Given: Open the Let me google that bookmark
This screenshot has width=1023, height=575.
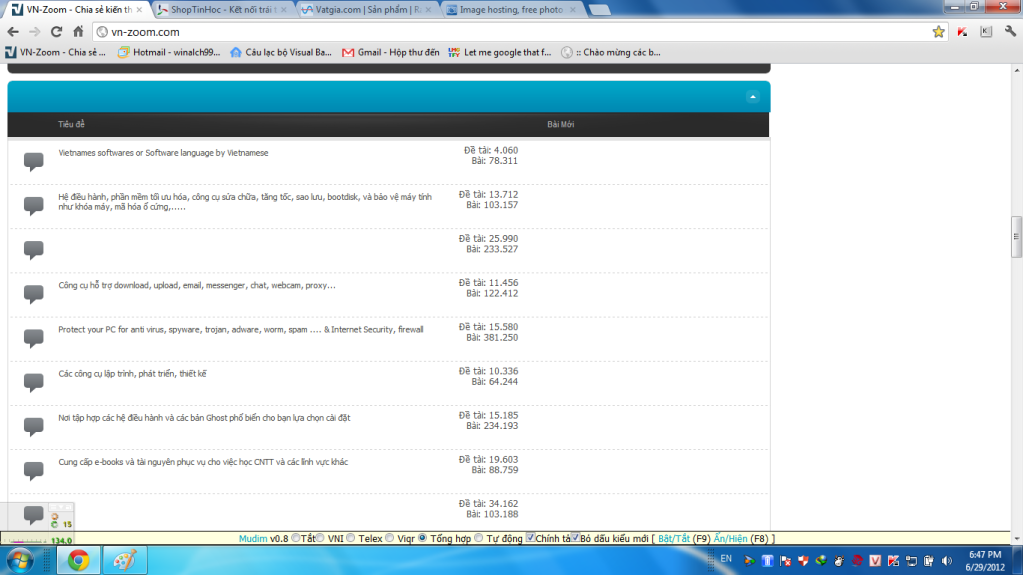Looking at the screenshot, I should [x=500, y=52].
